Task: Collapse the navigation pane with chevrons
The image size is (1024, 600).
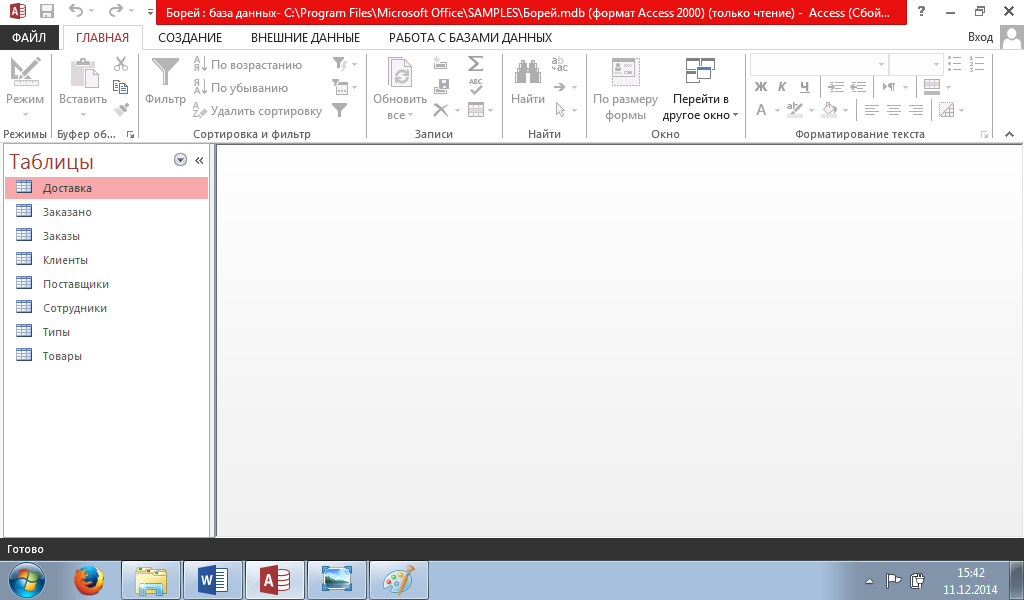Action: pos(199,160)
